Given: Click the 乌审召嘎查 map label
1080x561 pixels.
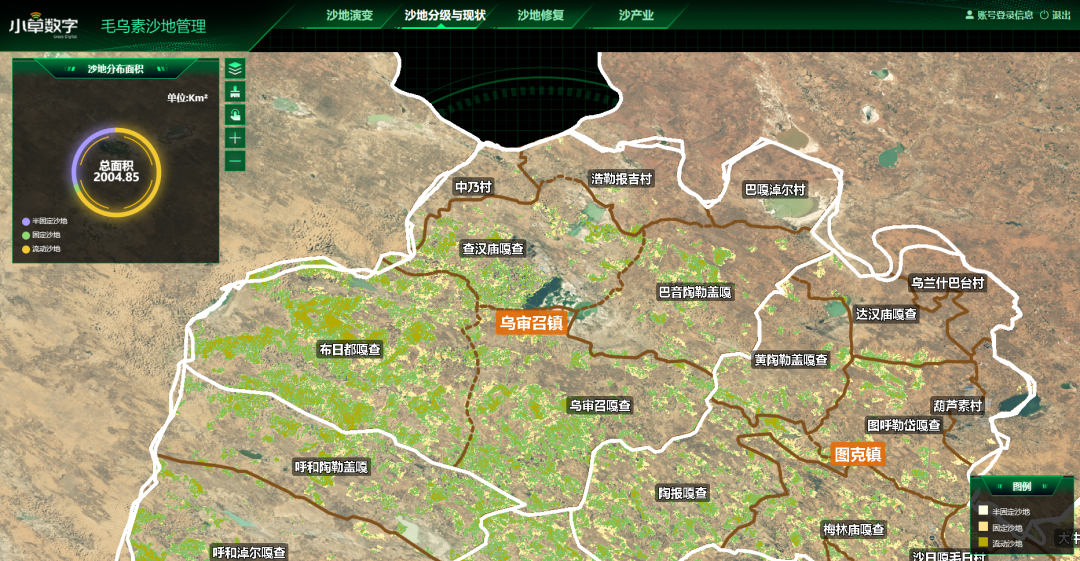Looking at the screenshot, I should (x=600, y=406).
